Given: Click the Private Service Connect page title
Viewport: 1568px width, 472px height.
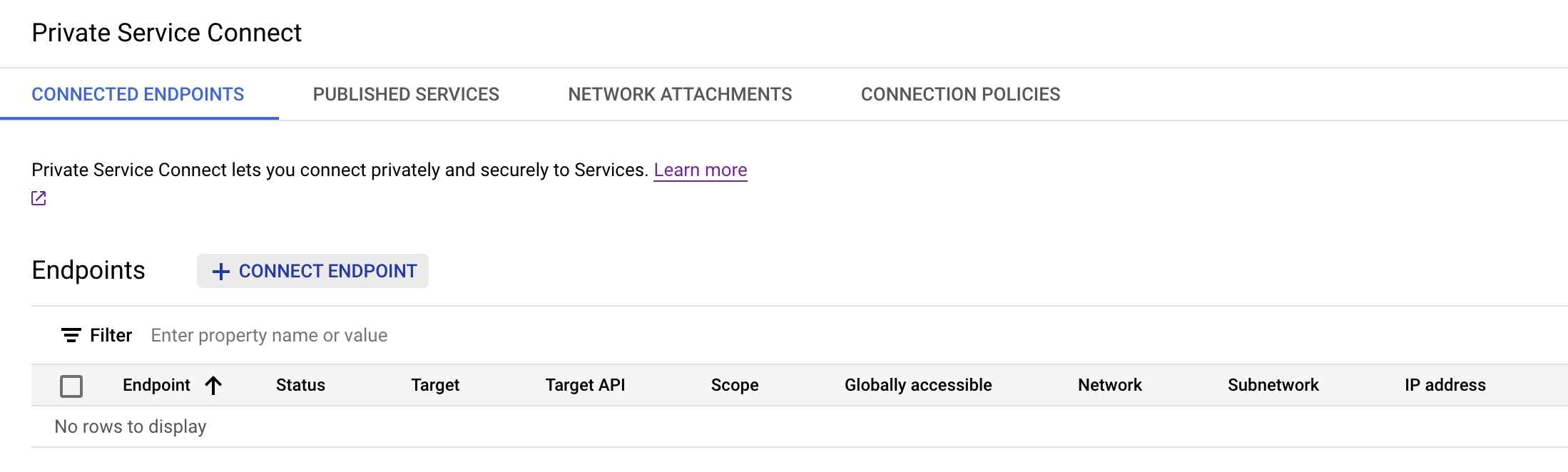Looking at the screenshot, I should pyautogui.click(x=166, y=33).
